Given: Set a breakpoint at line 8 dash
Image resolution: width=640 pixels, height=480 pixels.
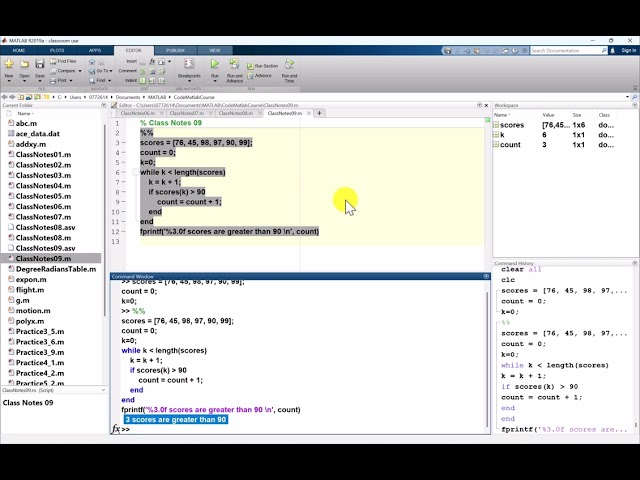Looking at the screenshot, I should [123, 192].
